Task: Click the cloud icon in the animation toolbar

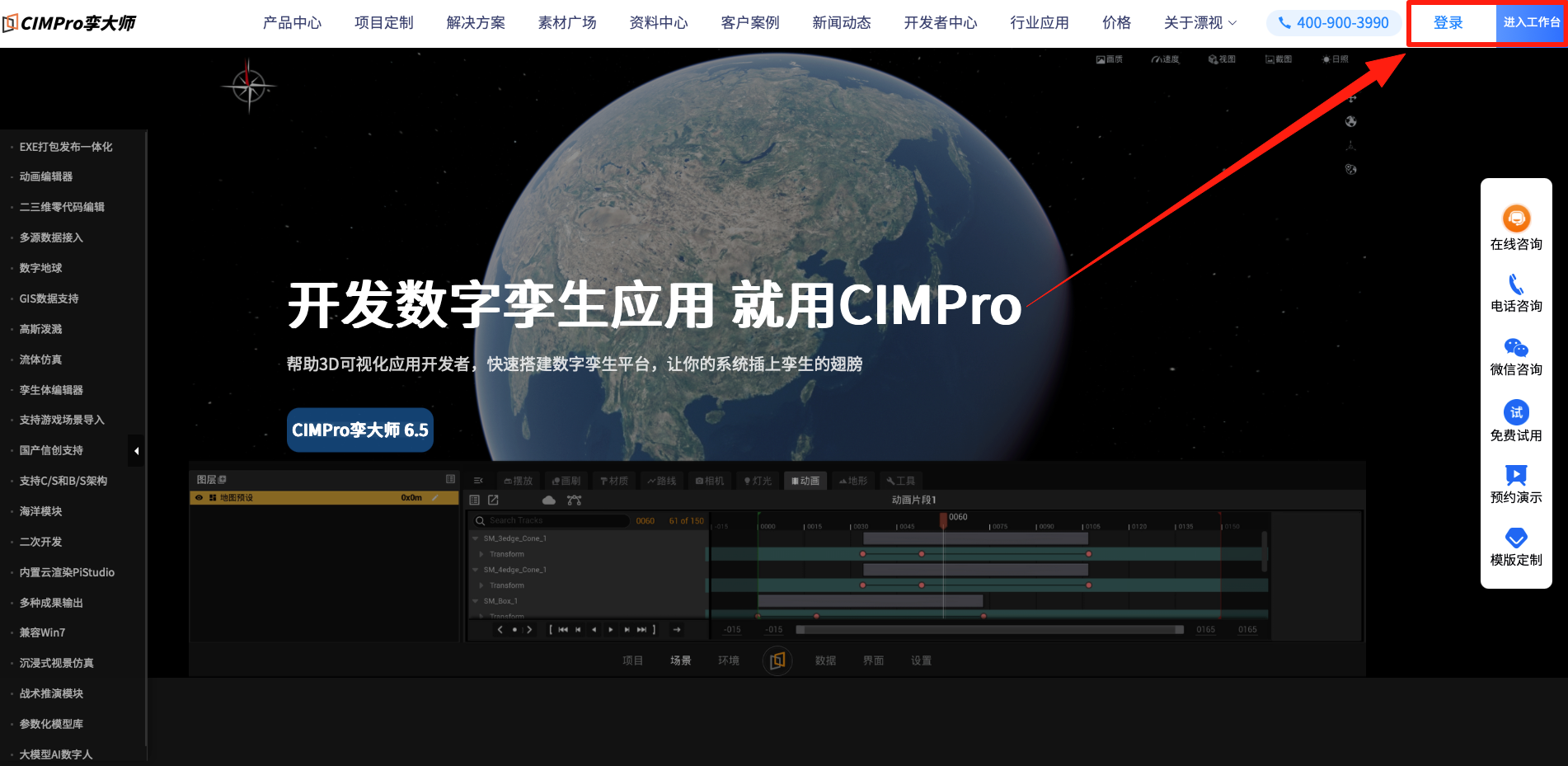Action: [x=548, y=500]
